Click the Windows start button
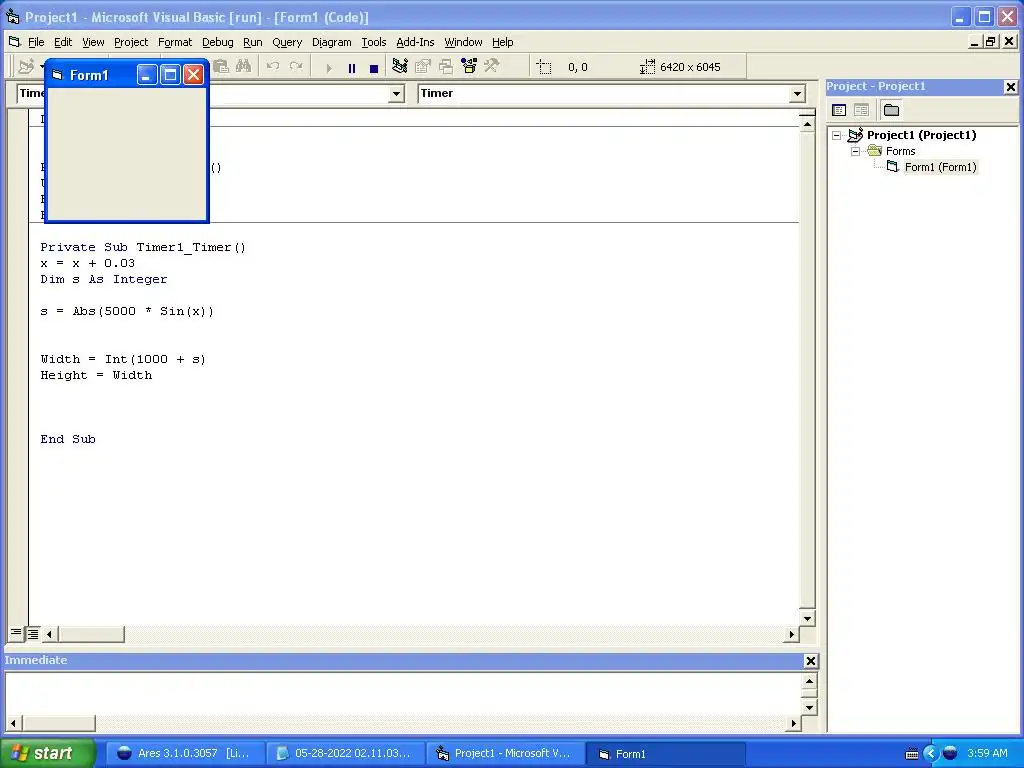Screen dimensions: 1024x768 click(47, 753)
